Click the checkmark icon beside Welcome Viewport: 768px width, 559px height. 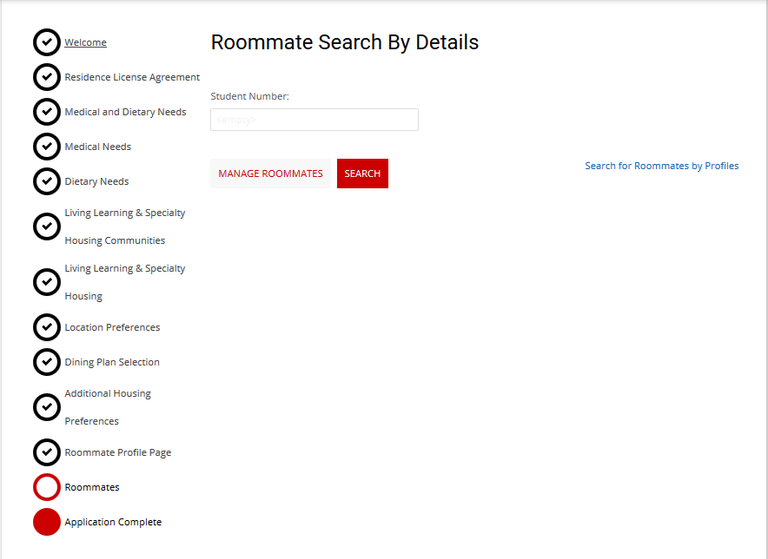coord(47,42)
